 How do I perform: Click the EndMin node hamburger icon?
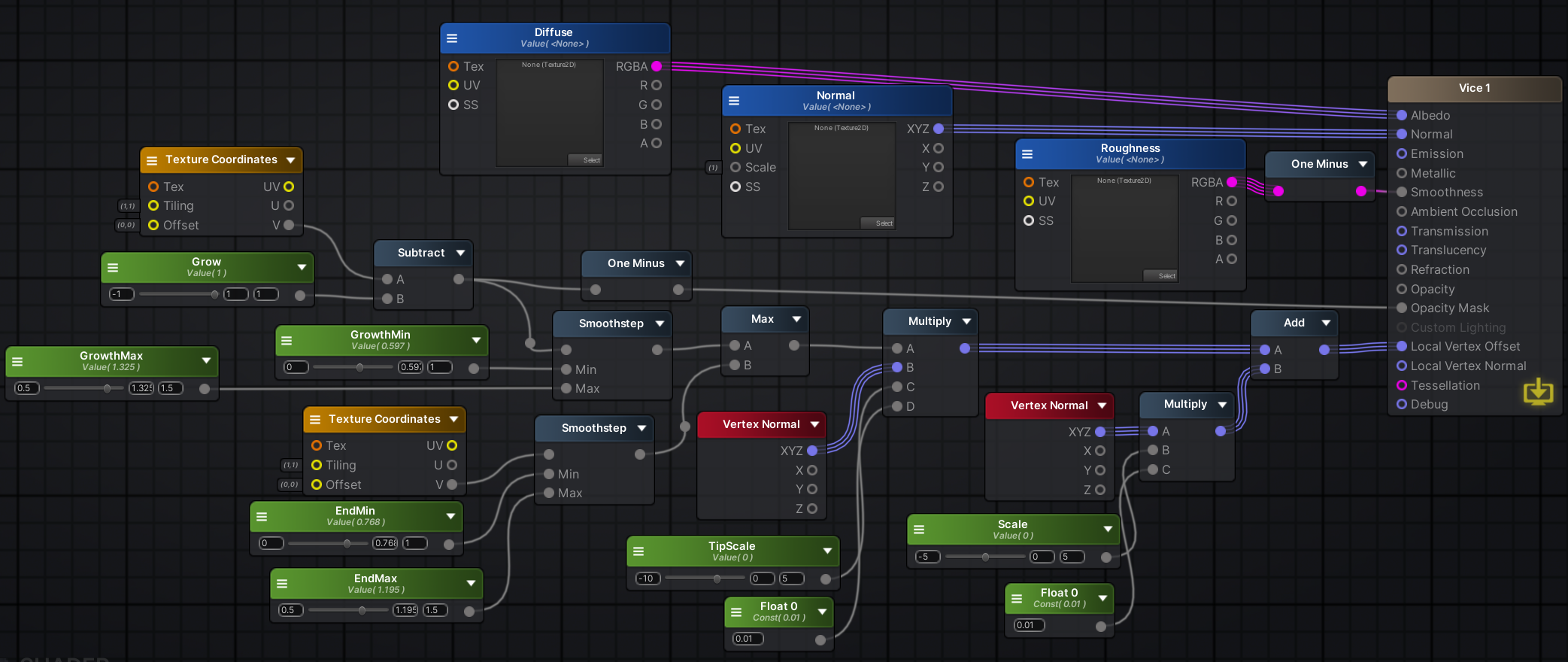point(262,517)
